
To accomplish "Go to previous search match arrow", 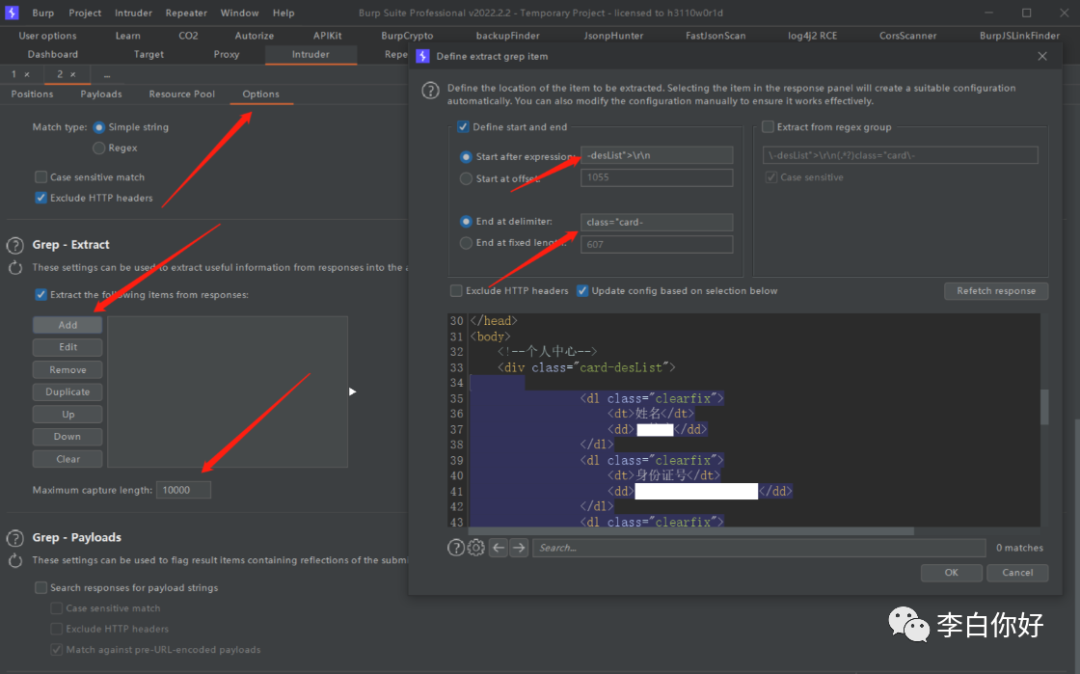I will [x=499, y=547].
